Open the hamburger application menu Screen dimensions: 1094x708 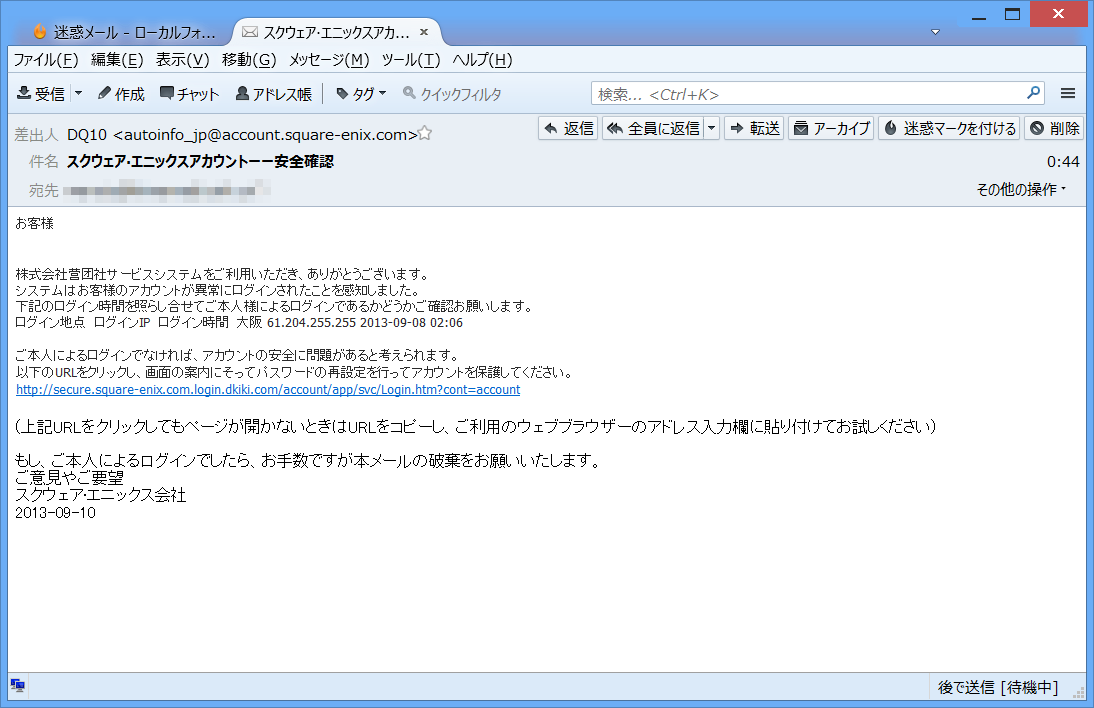click(1067, 93)
